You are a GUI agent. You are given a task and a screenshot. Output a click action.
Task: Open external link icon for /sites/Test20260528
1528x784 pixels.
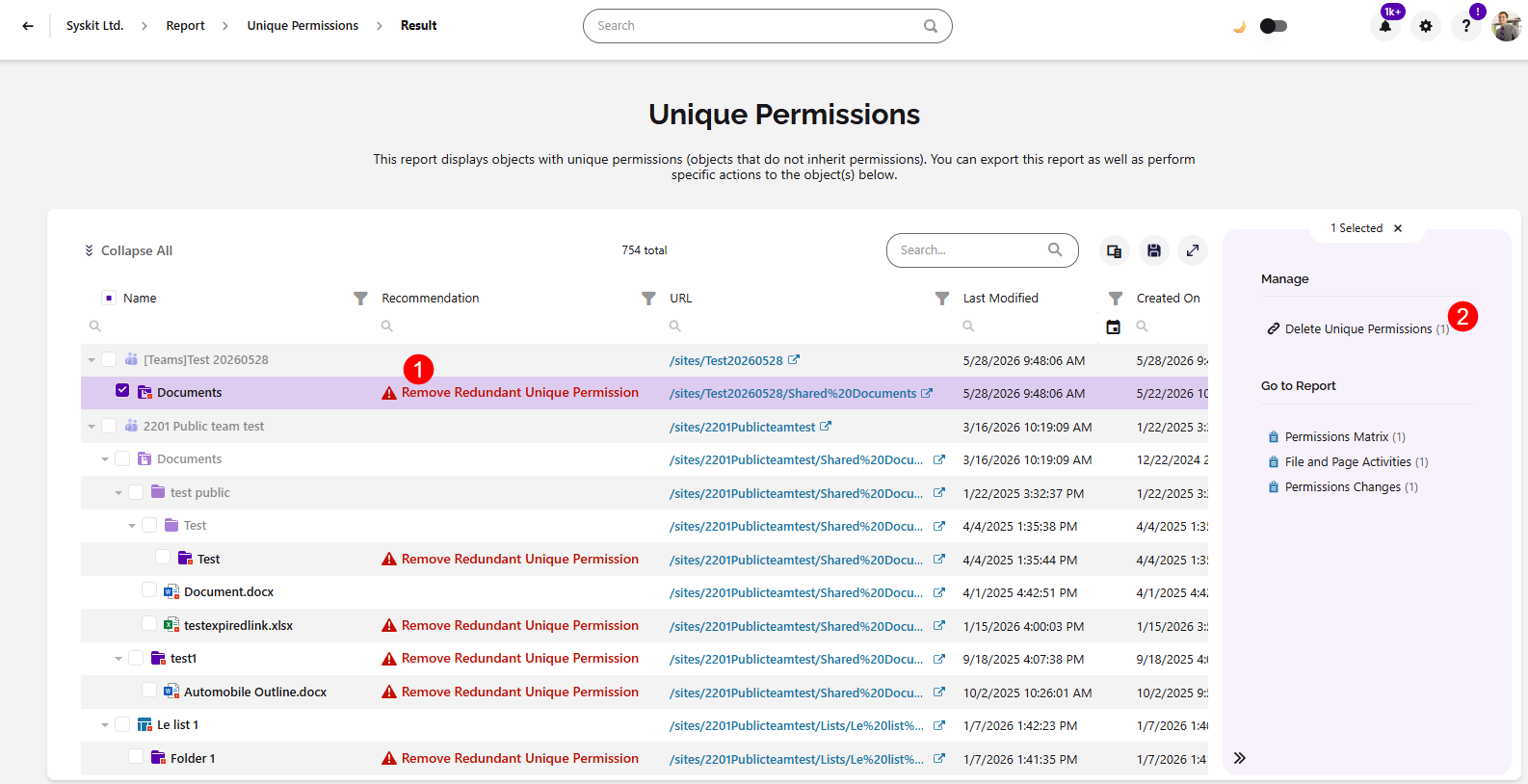click(794, 360)
